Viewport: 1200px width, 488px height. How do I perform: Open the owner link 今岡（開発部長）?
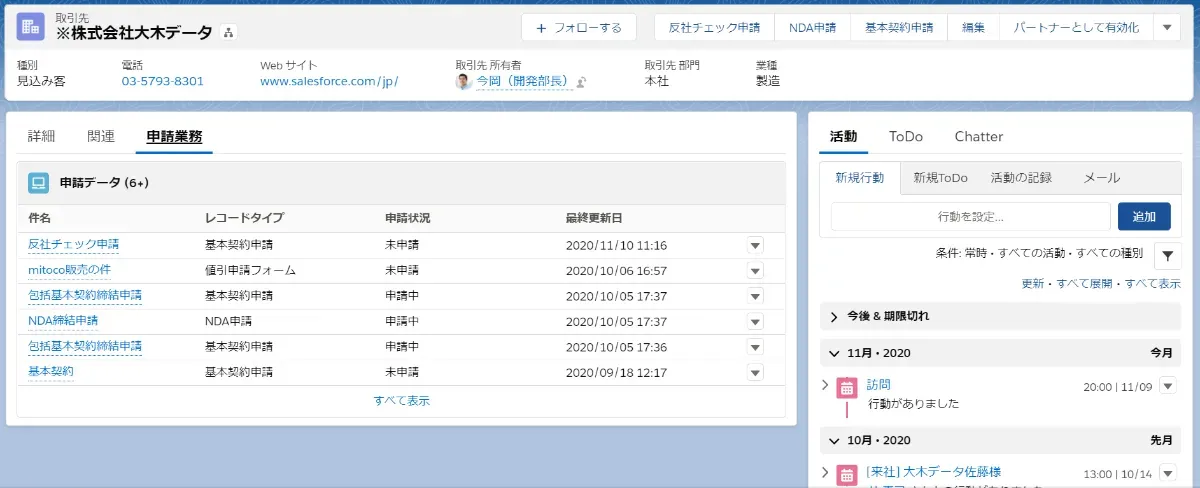point(524,81)
